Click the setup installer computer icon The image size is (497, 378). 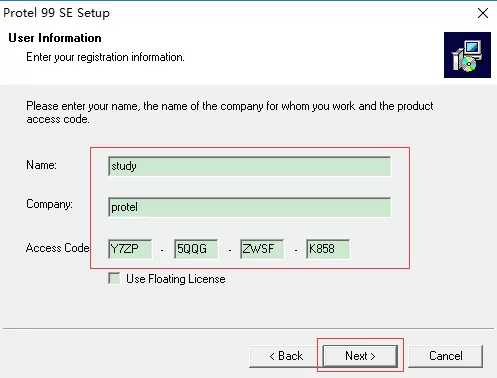[x=467, y=55]
